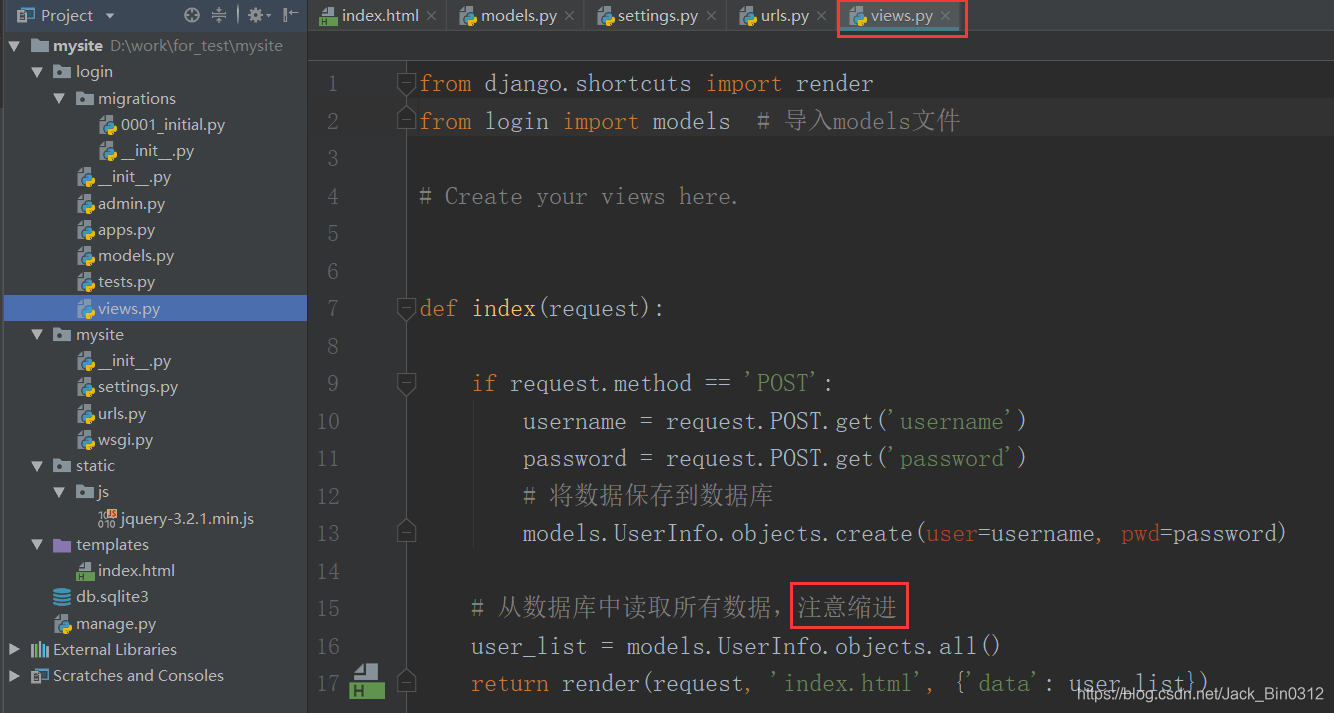Click the jquery JS file icon
This screenshot has width=1334, height=713.
108,518
